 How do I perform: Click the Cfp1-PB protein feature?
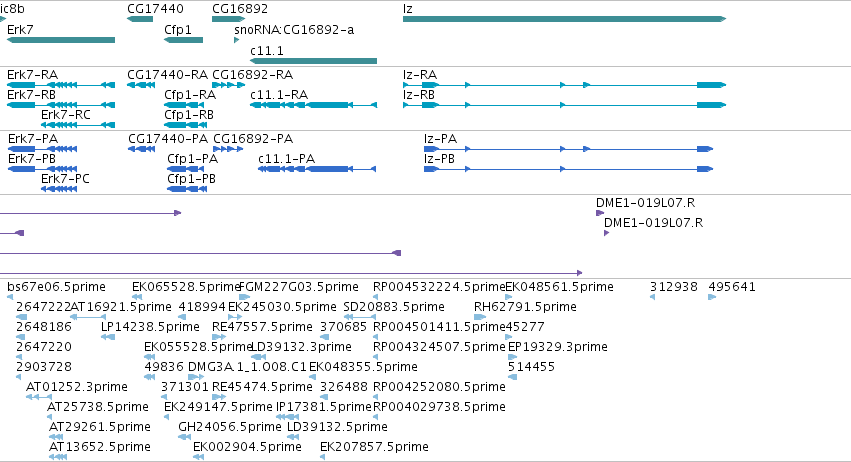(187, 189)
